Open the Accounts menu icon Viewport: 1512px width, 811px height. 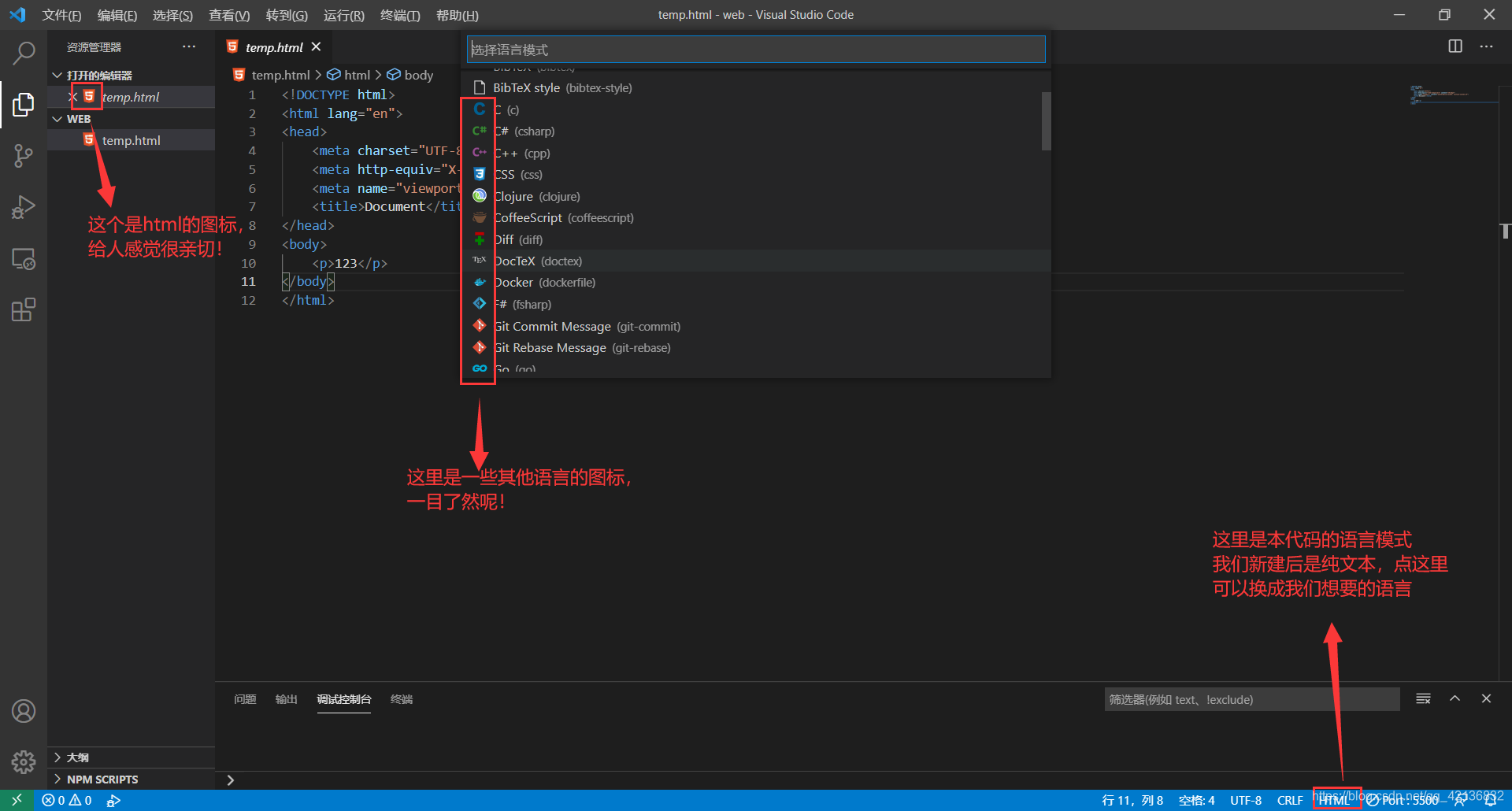click(24, 711)
